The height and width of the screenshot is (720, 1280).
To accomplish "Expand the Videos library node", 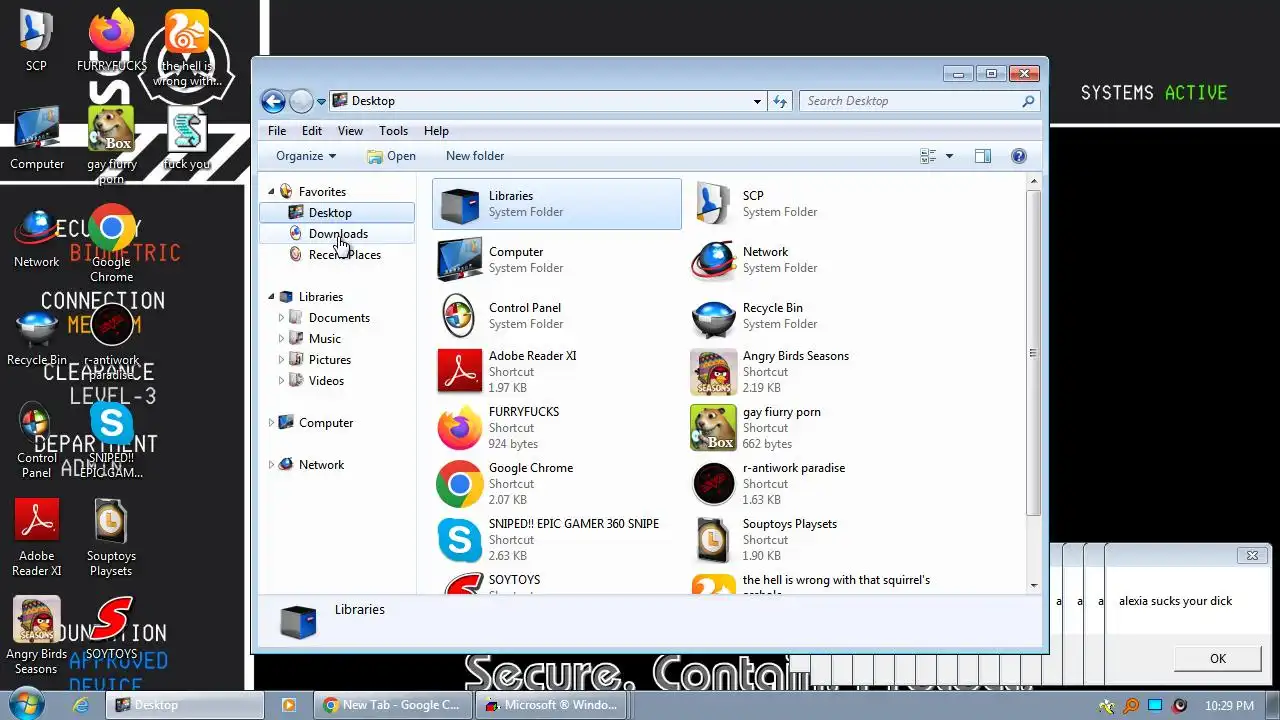I will coord(281,381).
